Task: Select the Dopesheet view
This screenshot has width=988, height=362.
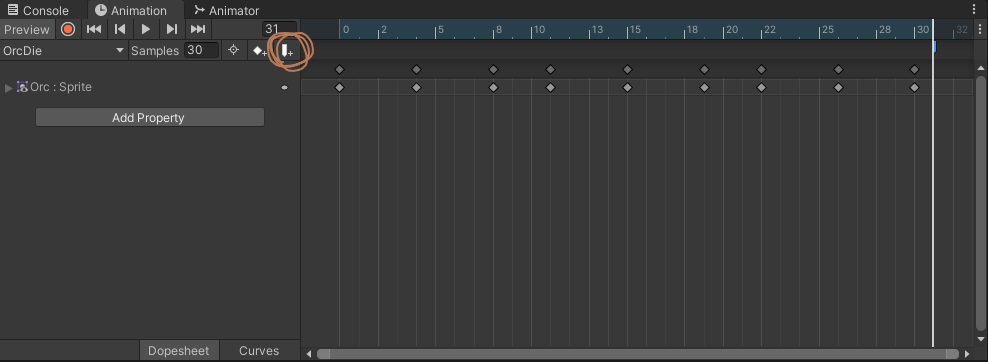Action: pos(178,351)
